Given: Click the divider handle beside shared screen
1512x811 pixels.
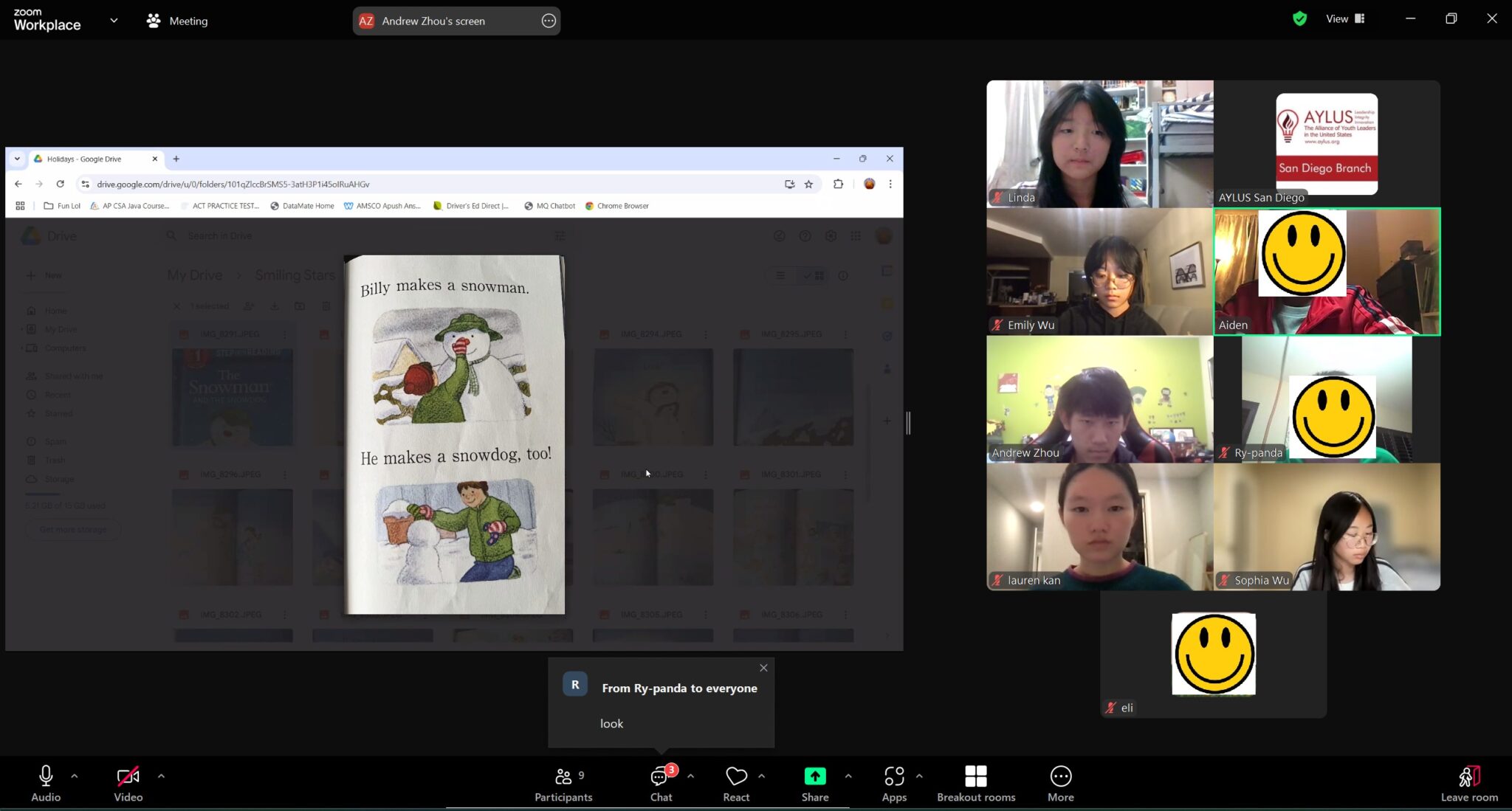Looking at the screenshot, I should 908,423.
